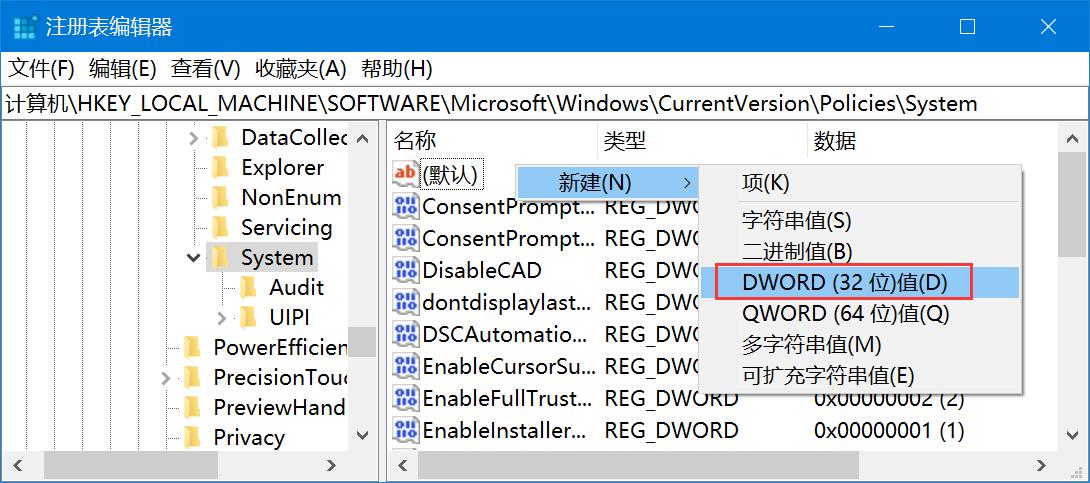Expand the UIPI tree node
This screenshot has height=483, width=1090.
pyautogui.click(x=222, y=317)
